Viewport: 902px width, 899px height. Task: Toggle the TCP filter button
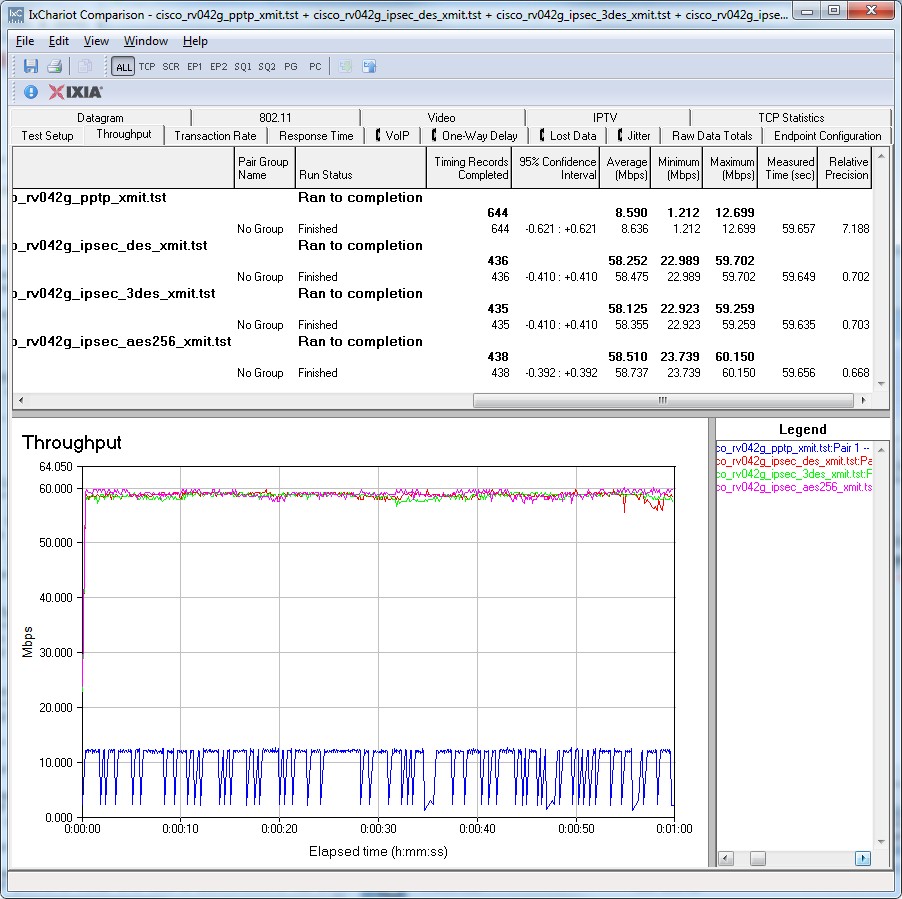[x=147, y=67]
